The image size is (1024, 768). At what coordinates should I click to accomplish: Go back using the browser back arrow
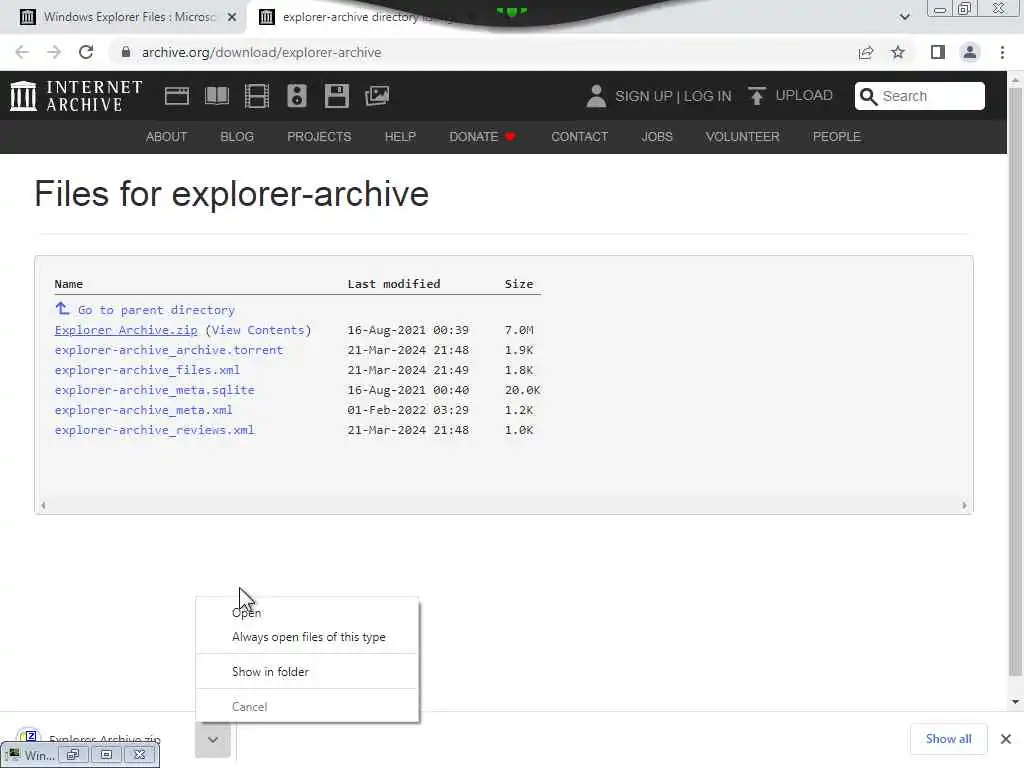pyautogui.click(x=22, y=52)
